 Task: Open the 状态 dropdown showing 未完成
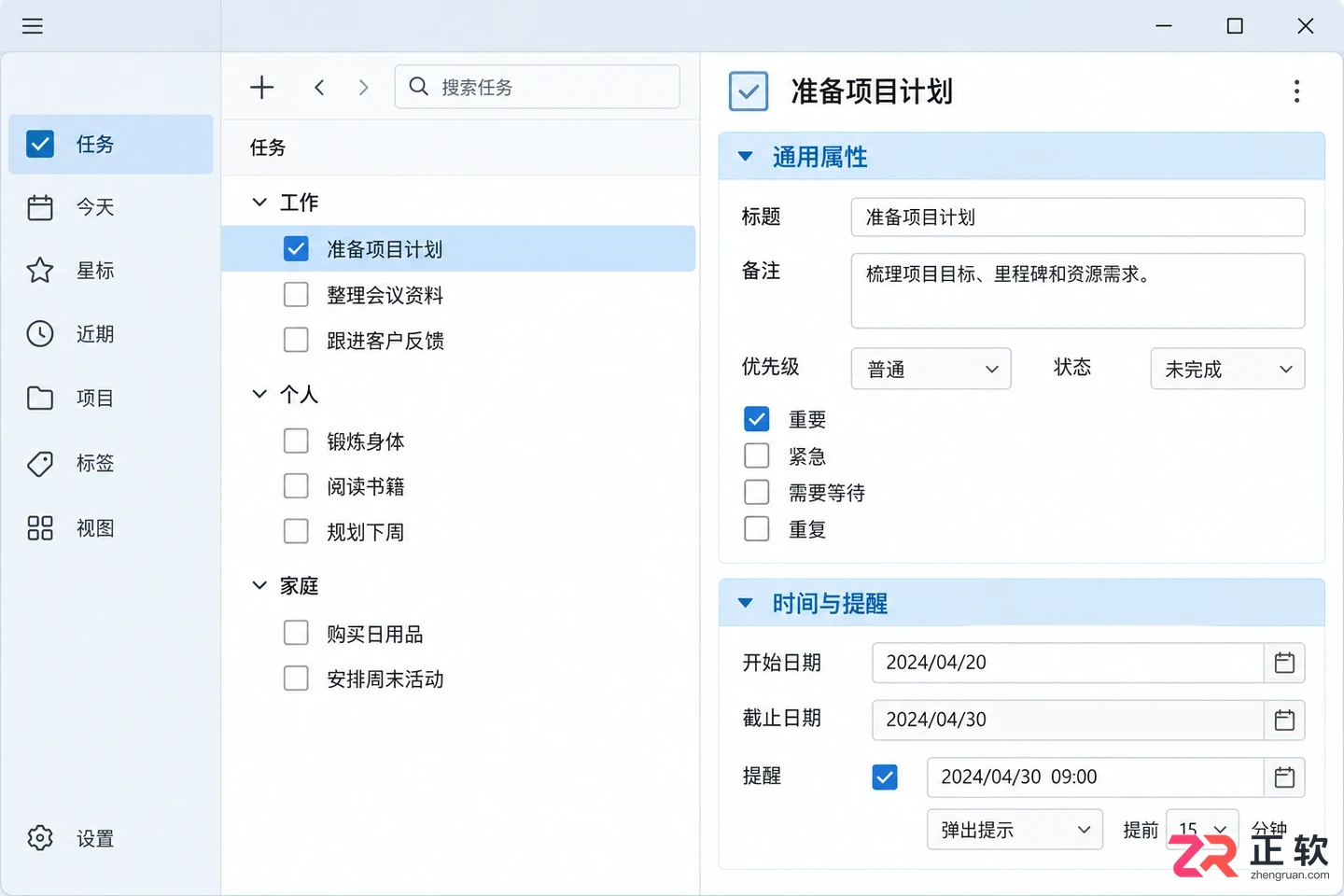point(1227,370)
